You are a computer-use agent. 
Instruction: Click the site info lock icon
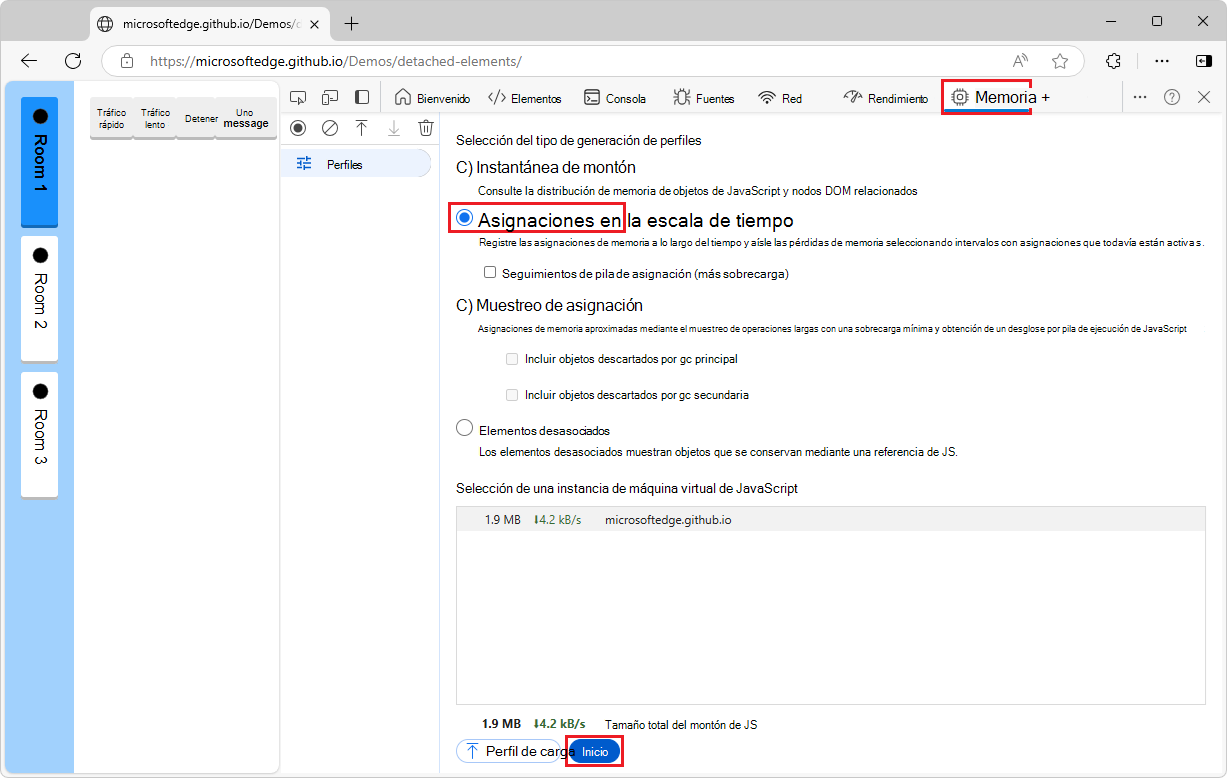click(x=127, y=61)
